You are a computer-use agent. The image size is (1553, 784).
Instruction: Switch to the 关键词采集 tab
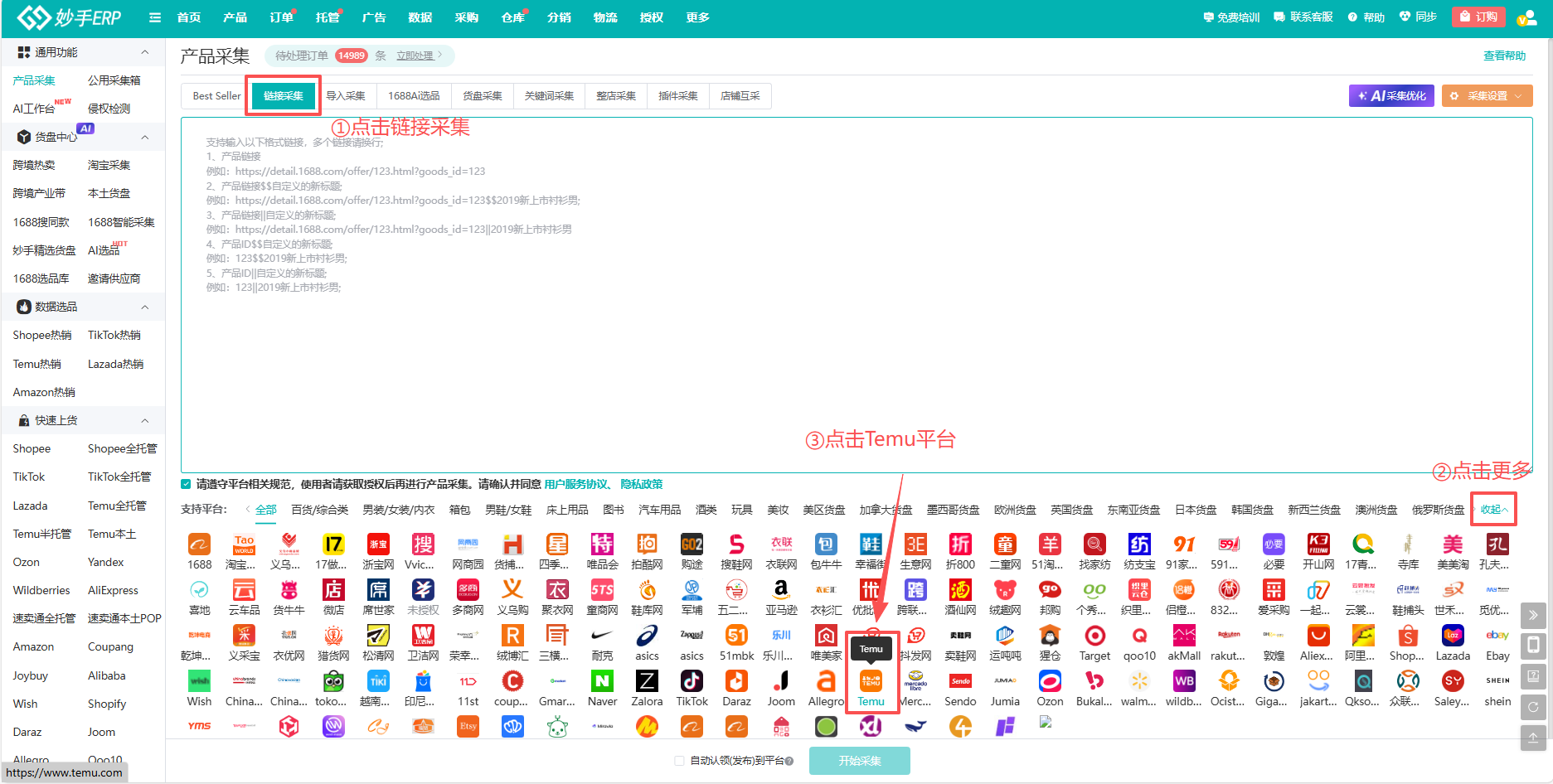[x=549, y=96]
